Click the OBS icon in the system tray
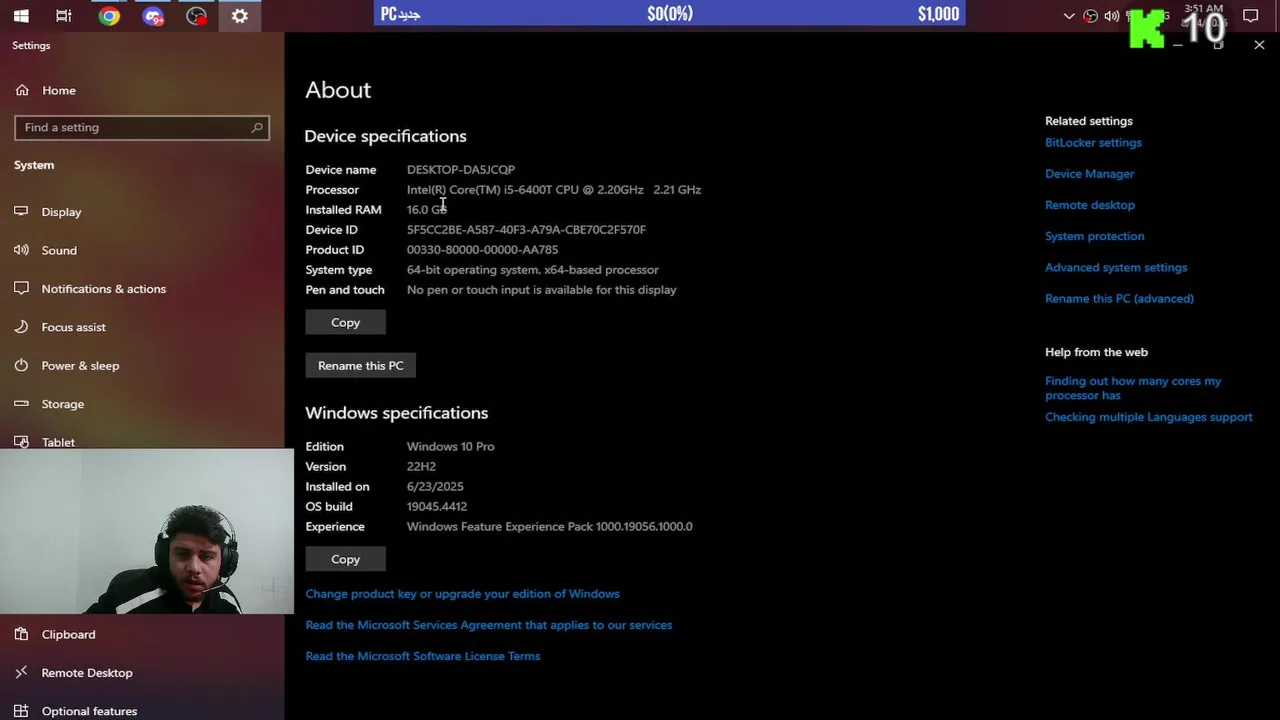Image resolution: width=1280 pixels, height=720 pixels. coord(1091,16)
